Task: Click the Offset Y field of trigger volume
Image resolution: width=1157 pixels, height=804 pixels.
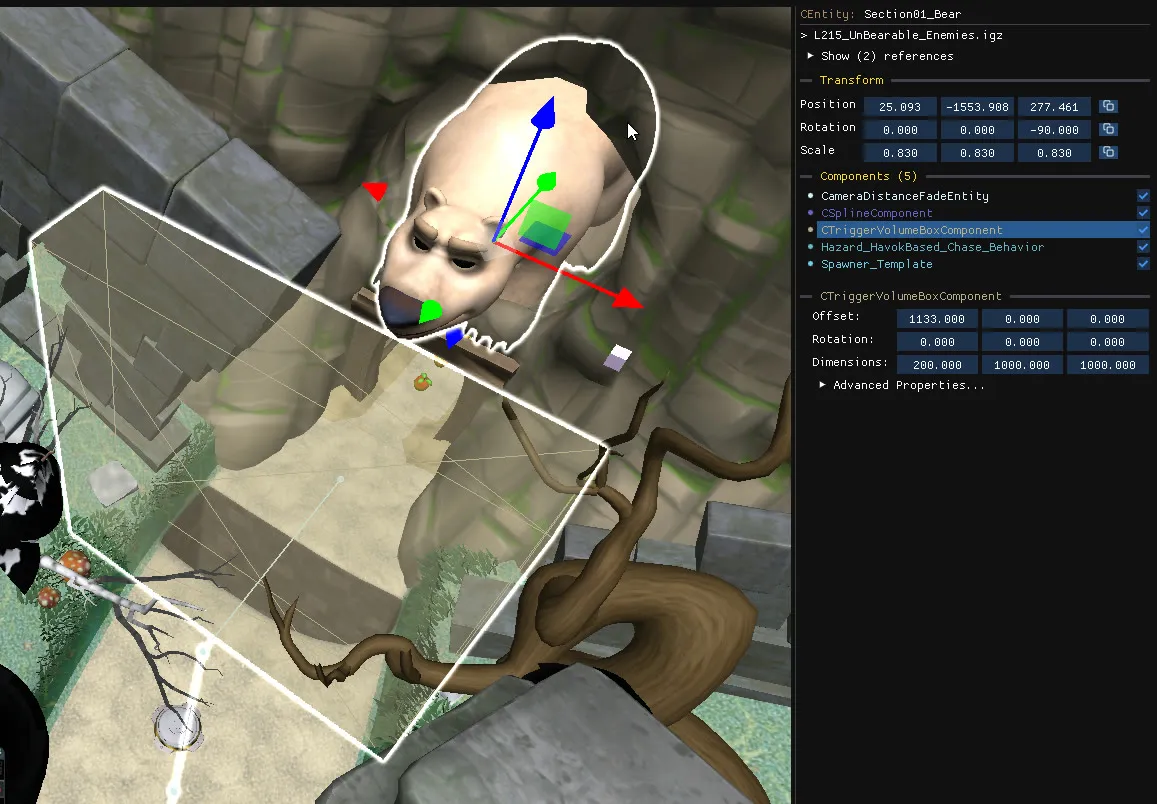Action: coord(1022,319)
